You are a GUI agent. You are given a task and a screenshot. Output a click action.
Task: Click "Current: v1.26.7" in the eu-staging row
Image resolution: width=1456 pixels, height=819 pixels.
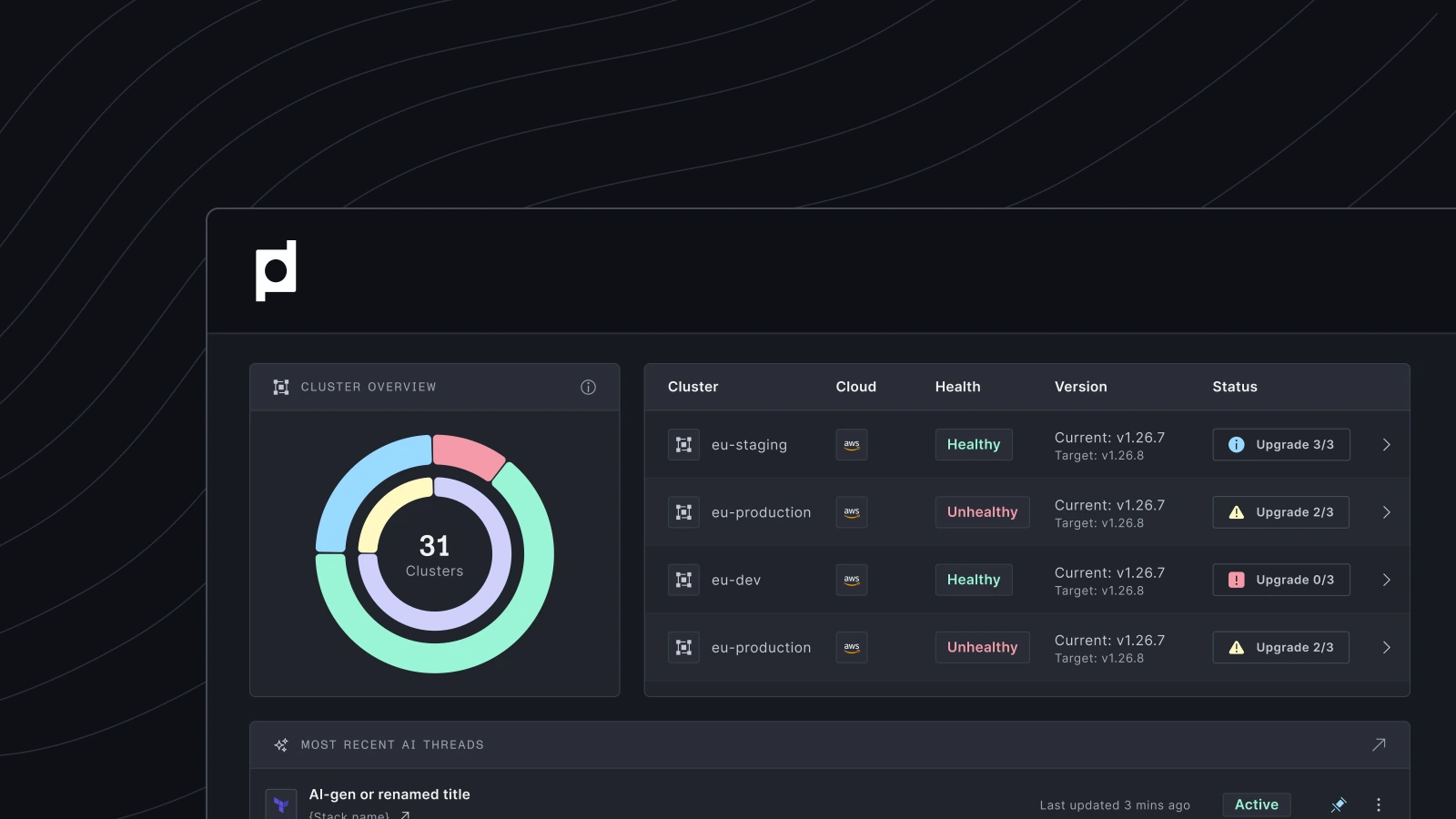[x=1109, y=438]
